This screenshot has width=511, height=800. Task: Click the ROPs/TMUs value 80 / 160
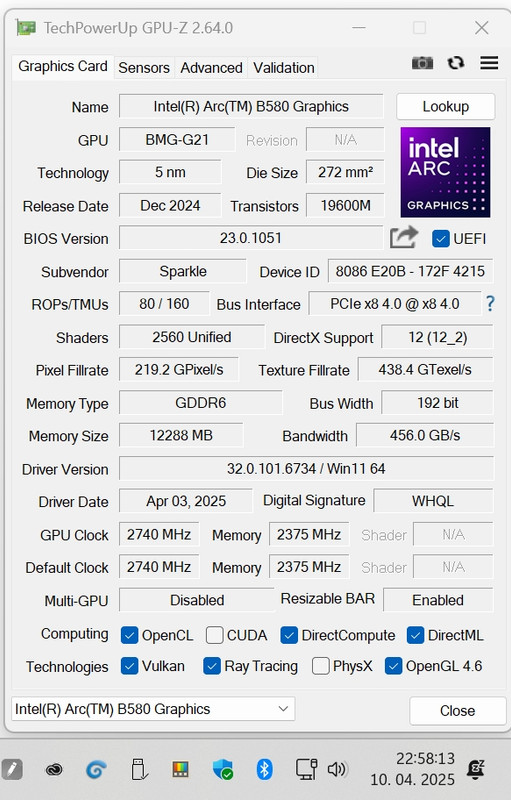[164, 304]
